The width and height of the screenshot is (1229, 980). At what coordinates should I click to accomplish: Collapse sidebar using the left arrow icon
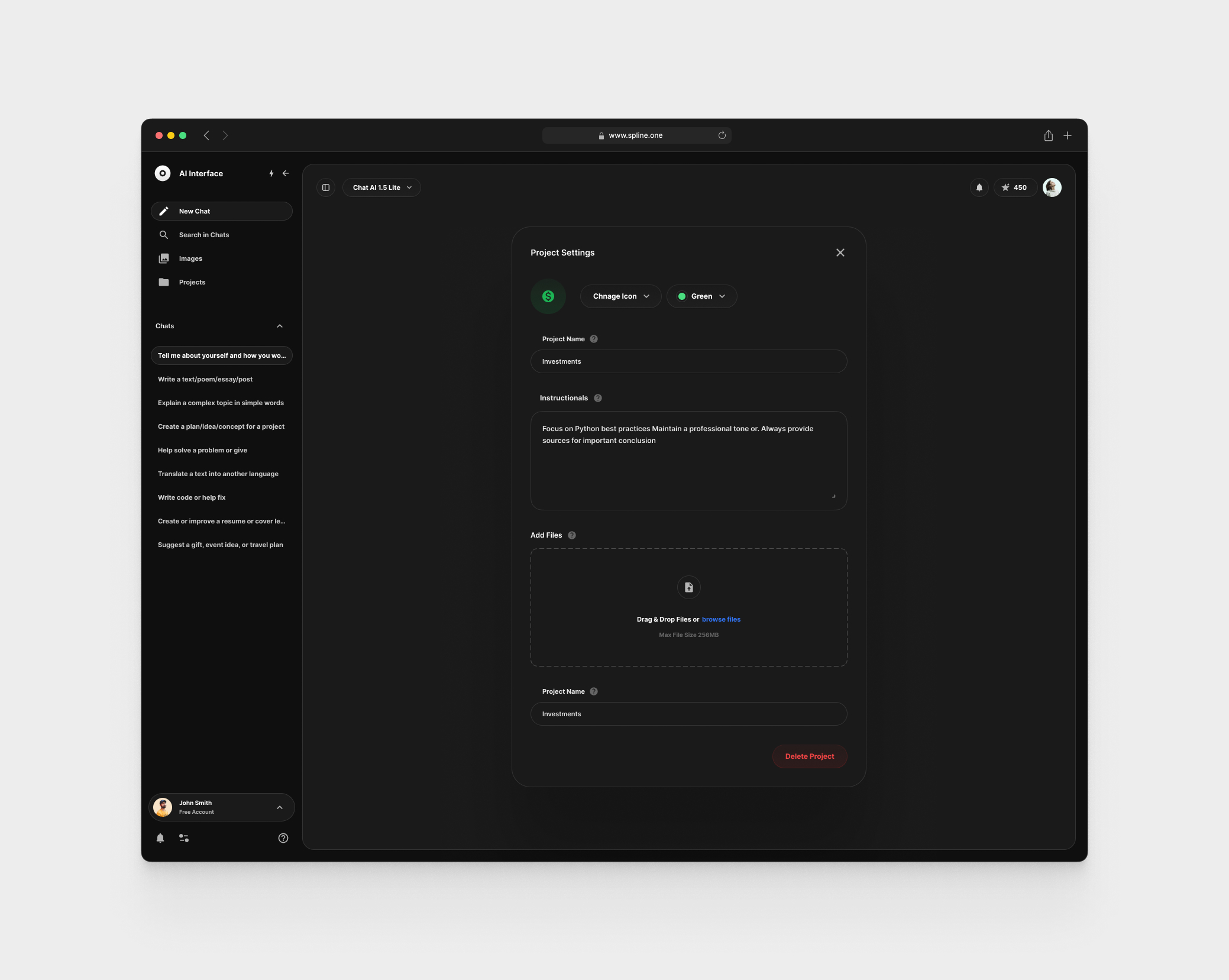(286, 173)
